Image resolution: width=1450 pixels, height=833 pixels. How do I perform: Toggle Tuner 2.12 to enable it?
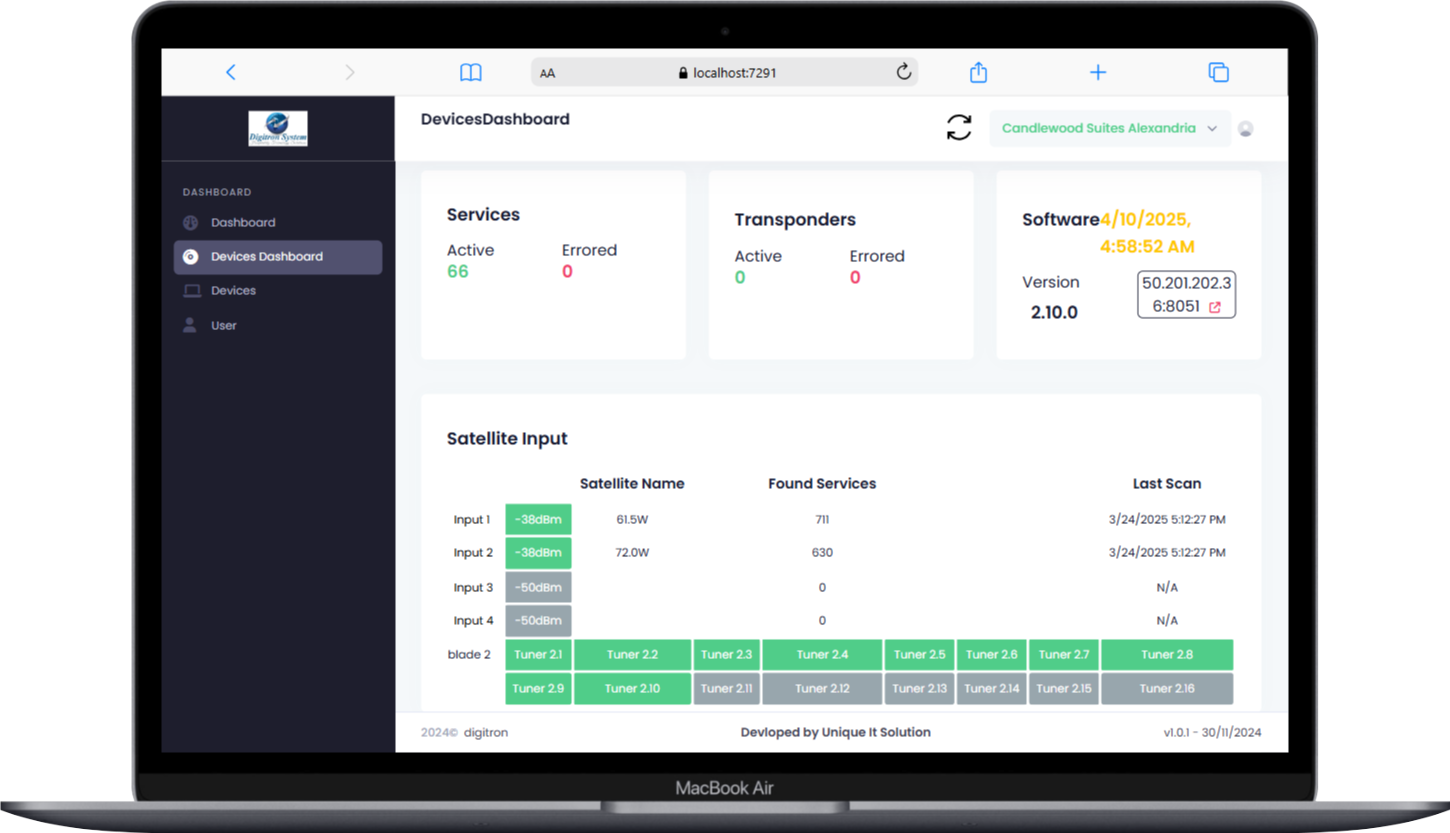pyautogui.click(x=821, y=688)
